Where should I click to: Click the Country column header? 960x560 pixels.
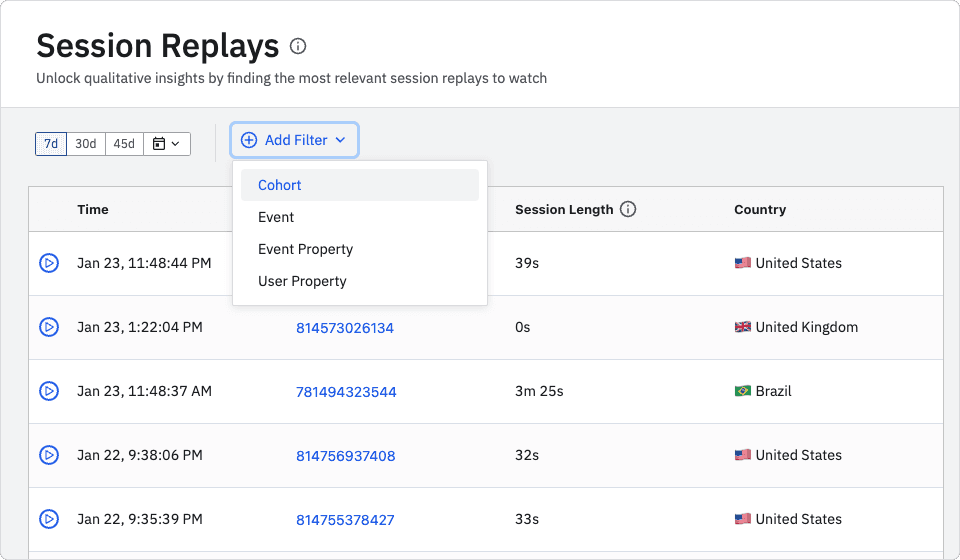[x=760, y=210]
